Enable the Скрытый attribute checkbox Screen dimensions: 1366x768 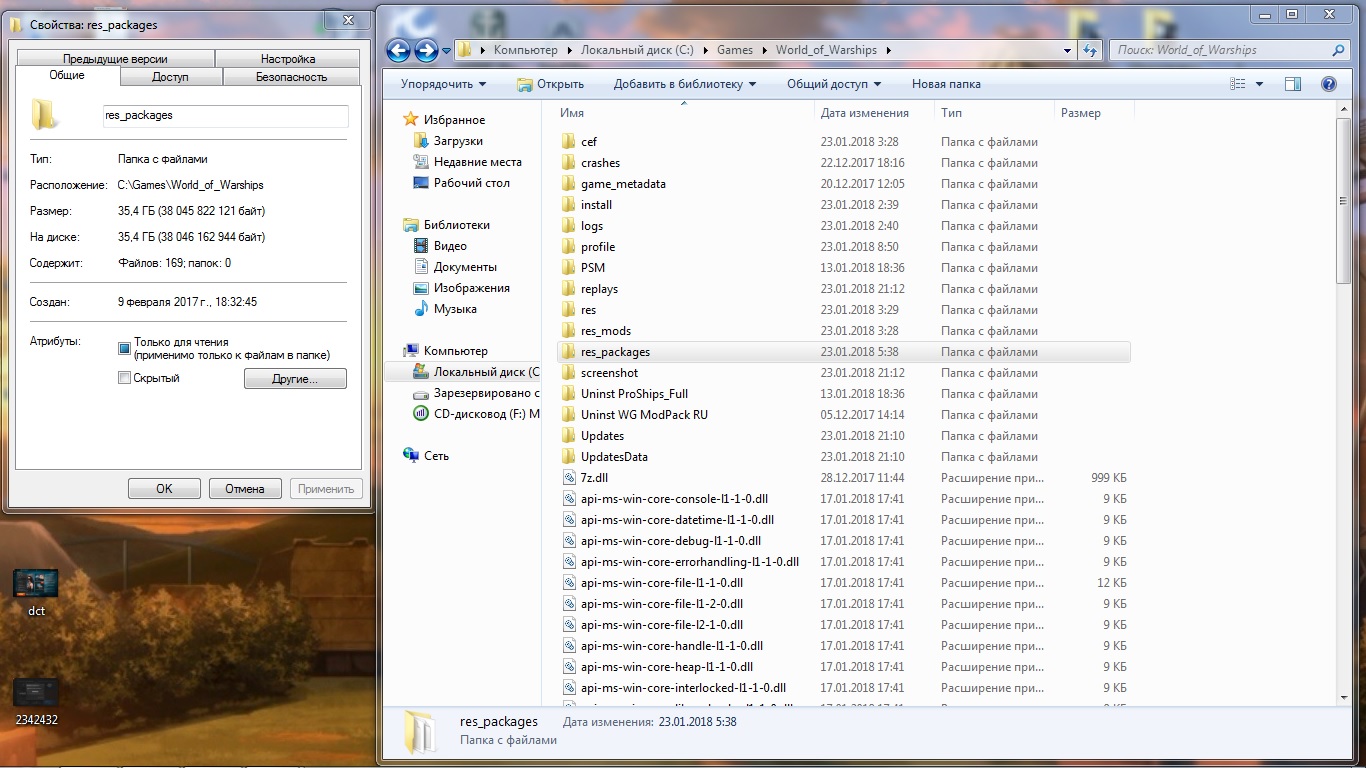[x=124, y=378]
